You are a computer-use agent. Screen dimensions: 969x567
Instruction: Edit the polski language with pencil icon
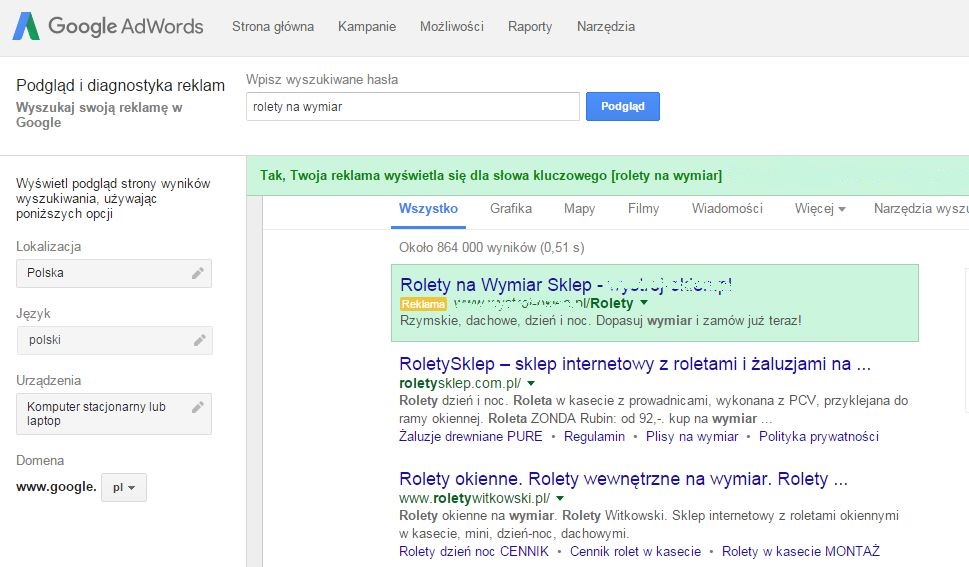(x=199, y=340)
